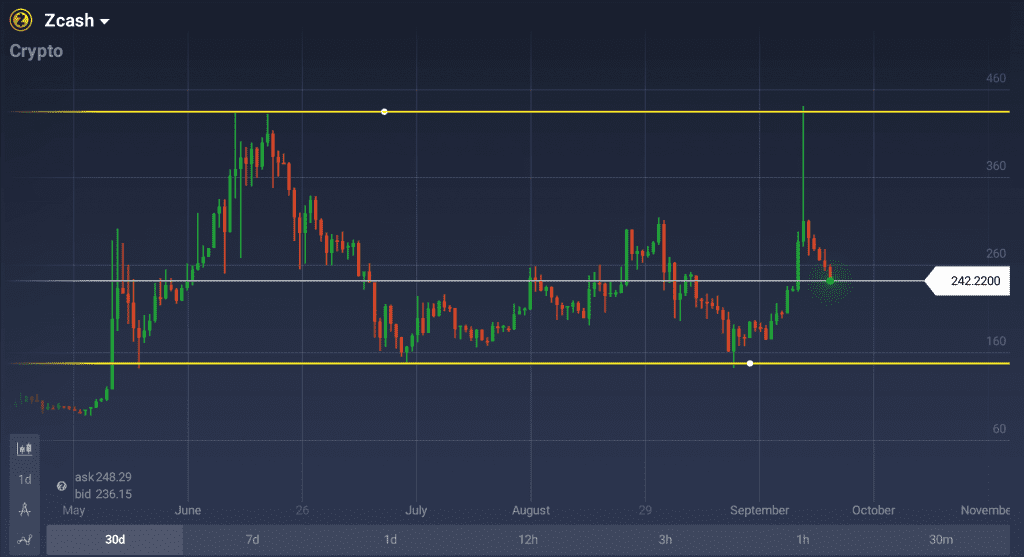The width and height of the screenshot is (1024, 557).
Task: Click the lower yellow line handle dot
Action: 750,363
